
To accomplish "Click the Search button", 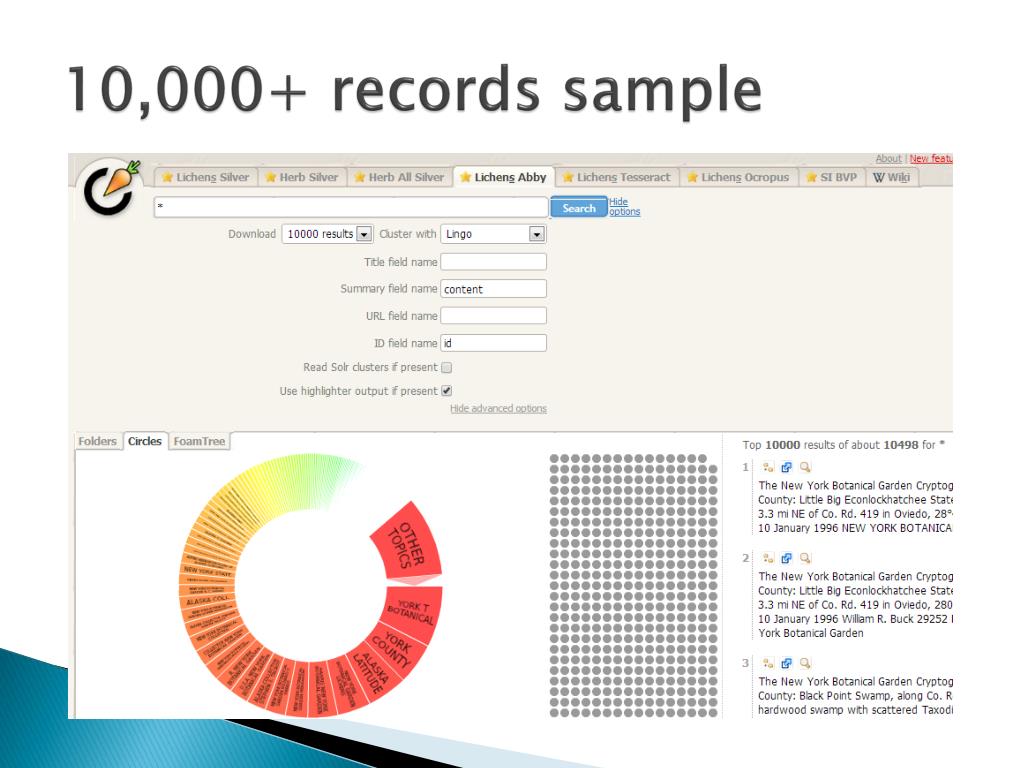I will (x=579, y=208).
